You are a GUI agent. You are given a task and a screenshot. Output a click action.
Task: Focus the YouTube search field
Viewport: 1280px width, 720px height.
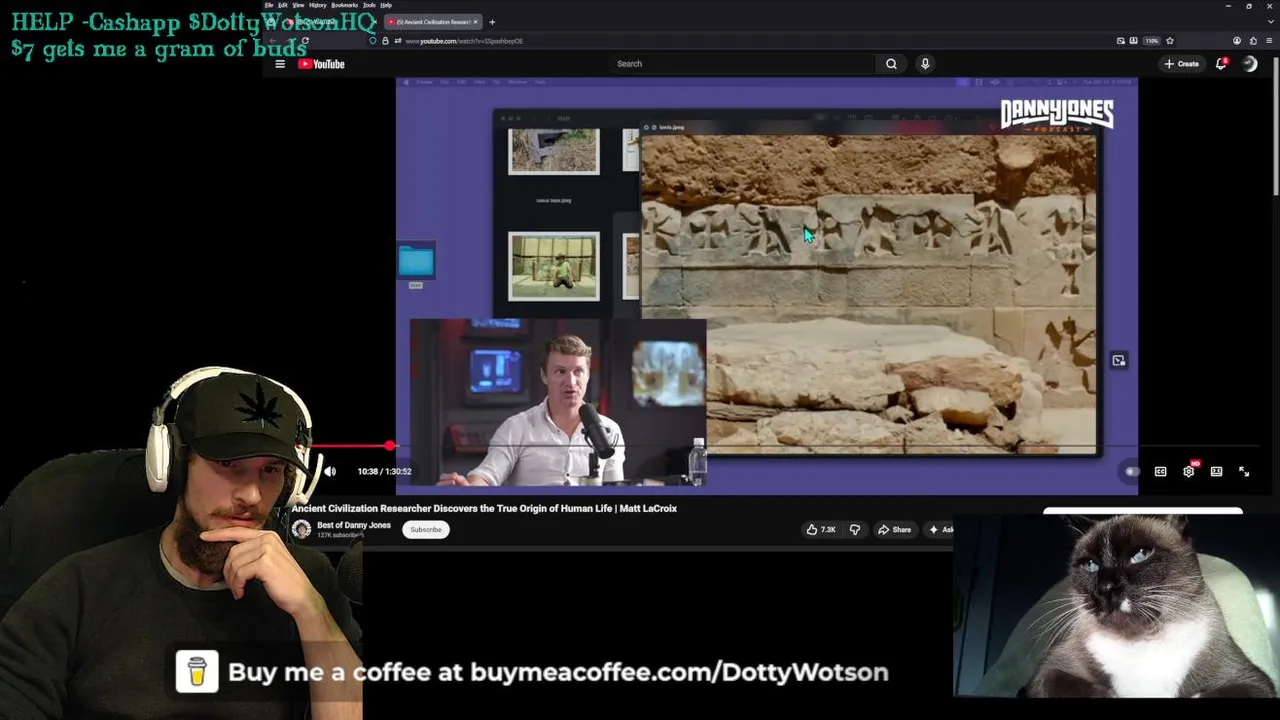pos(745,64)
